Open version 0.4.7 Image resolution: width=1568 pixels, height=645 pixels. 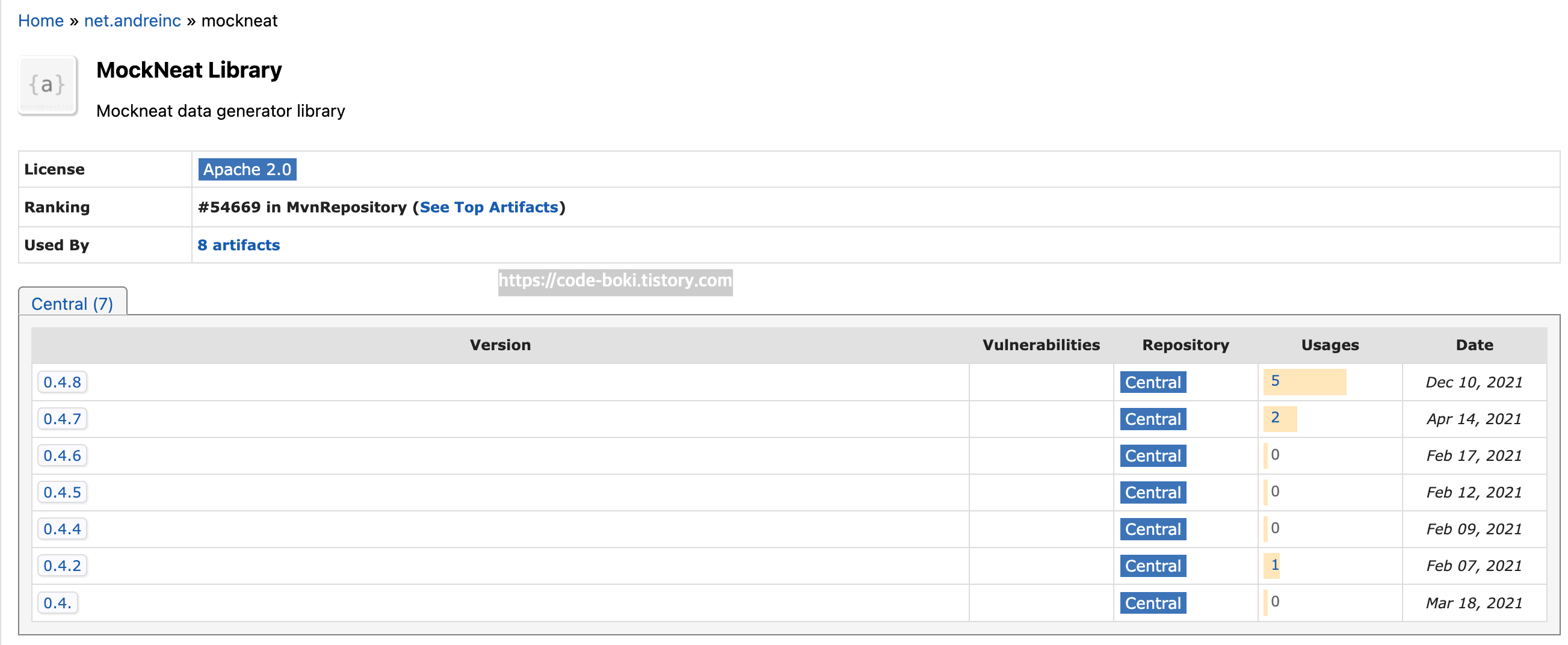(x=62, y=419)
